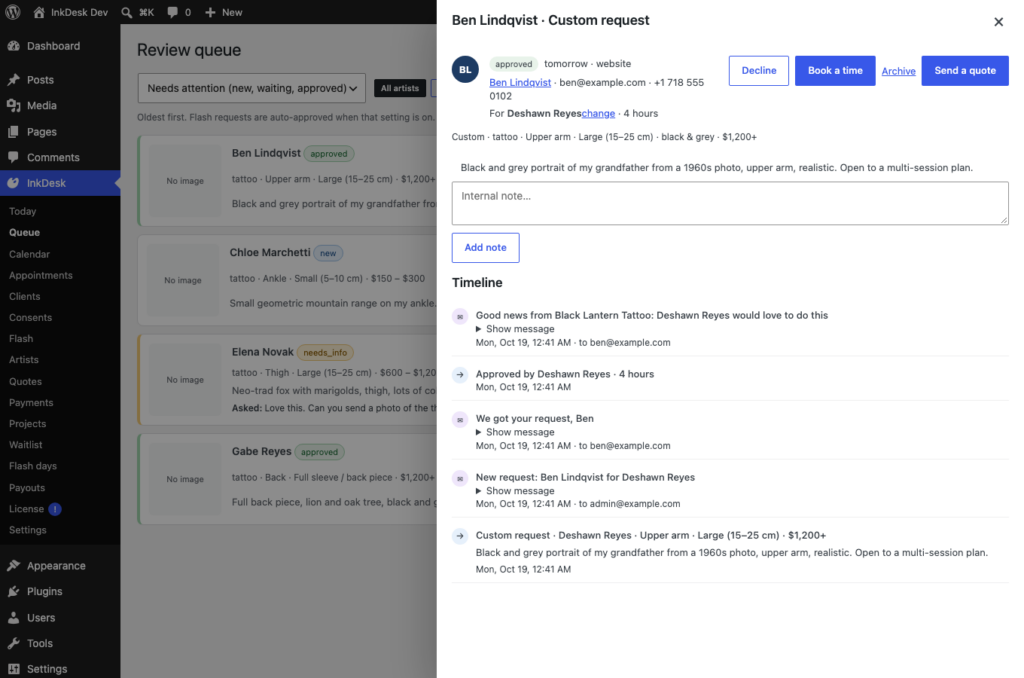The image size is (1024, 678).
Task: Open Clients in InkDesk menu
Action: 25,297
